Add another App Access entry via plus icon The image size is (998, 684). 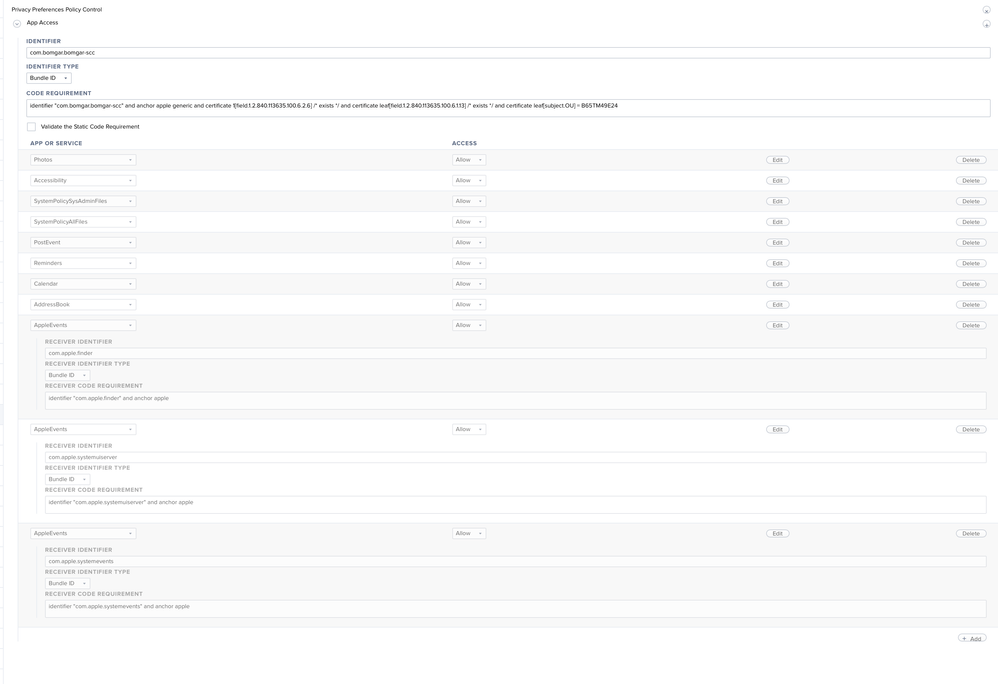click(x=986, y=24)
